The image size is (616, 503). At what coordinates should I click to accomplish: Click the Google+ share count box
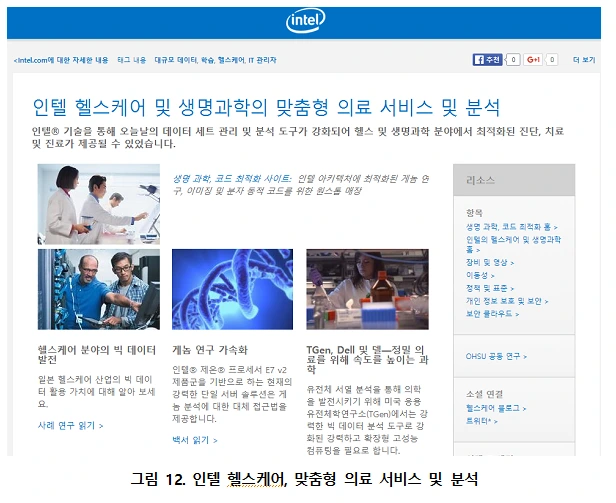(552, 60)
